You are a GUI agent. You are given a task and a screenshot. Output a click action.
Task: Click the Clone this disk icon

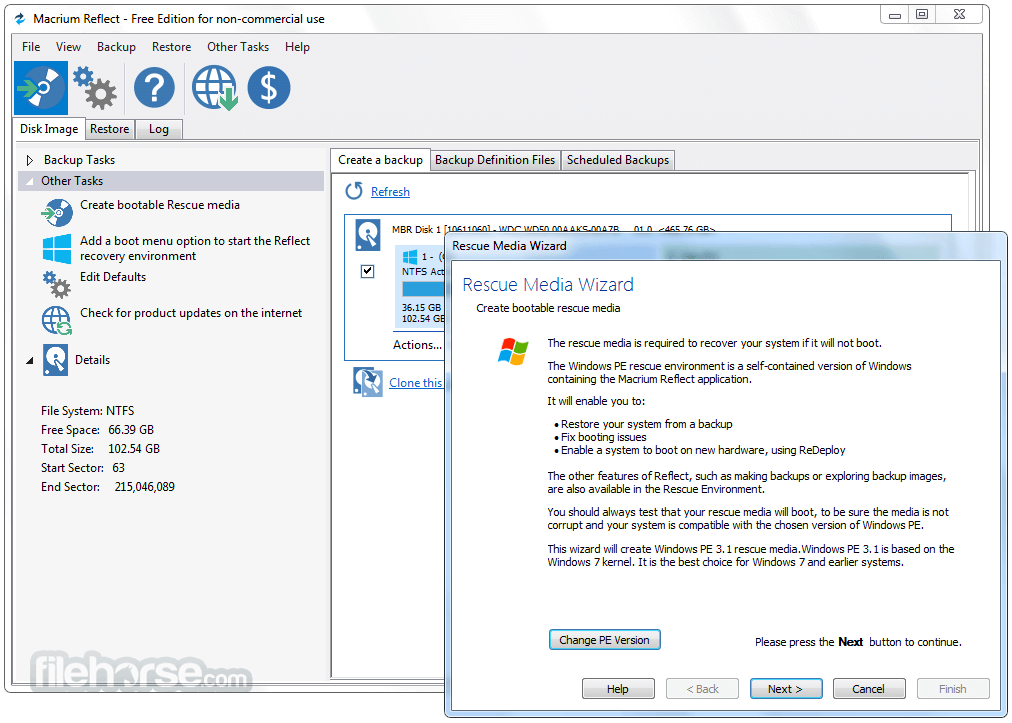point(368,382)
